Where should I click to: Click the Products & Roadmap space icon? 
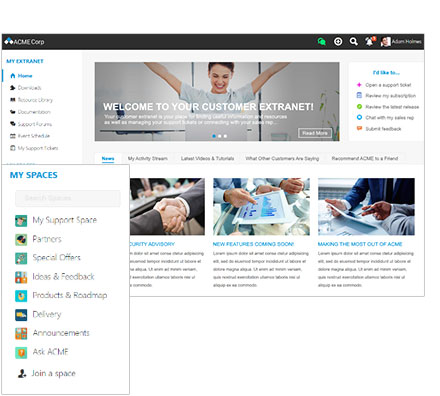tap(21, 295)
